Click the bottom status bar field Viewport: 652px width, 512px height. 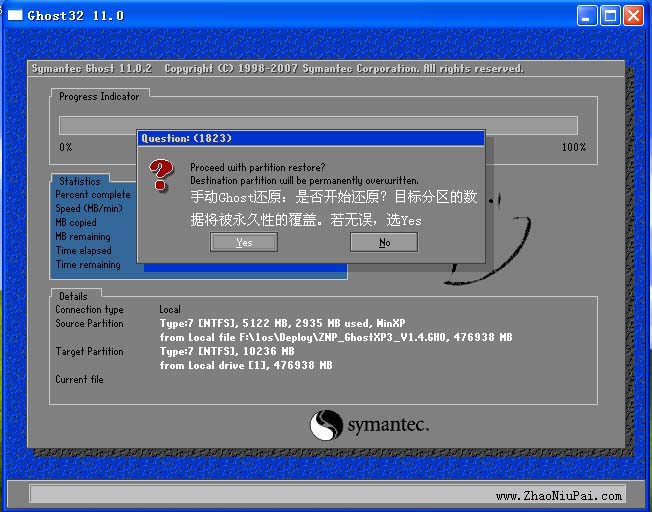coord(327,494)
